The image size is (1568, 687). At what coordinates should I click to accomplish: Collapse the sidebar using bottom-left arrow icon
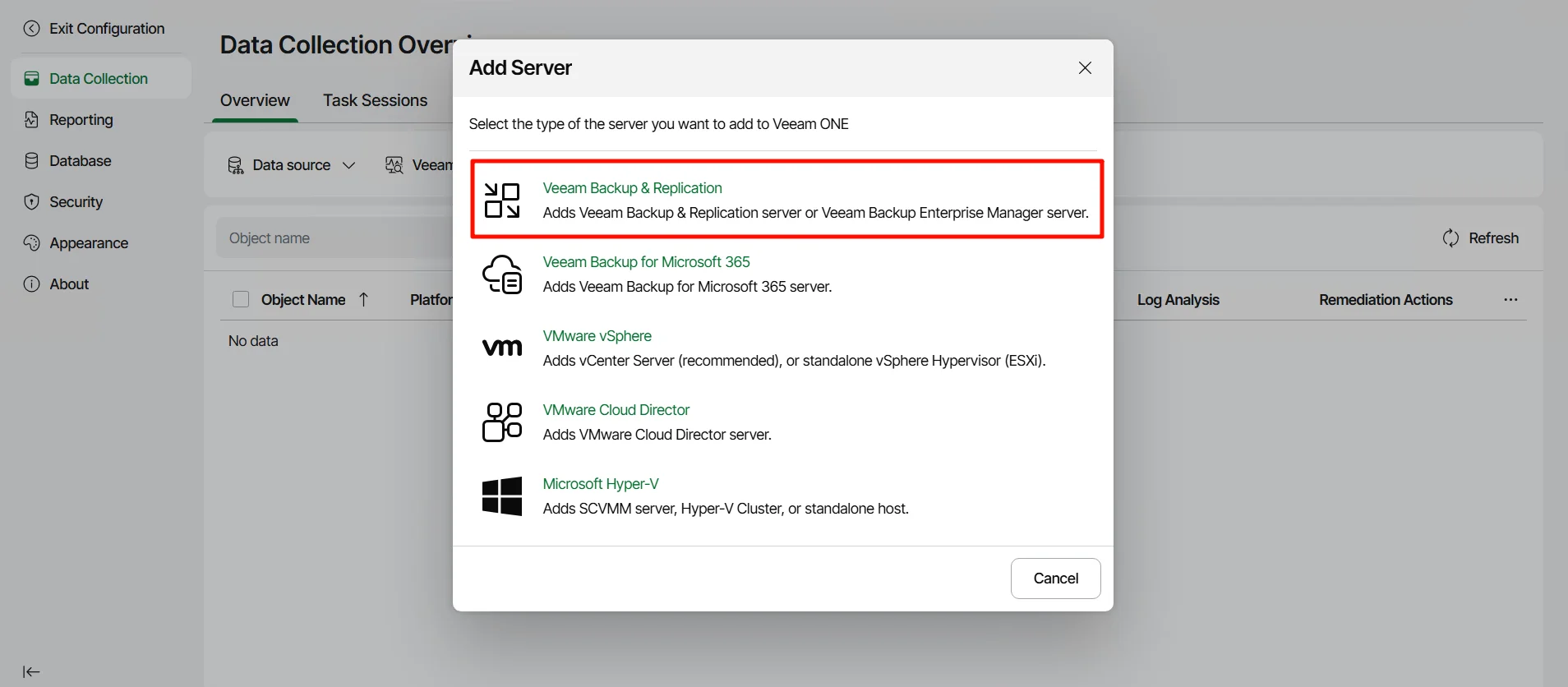coord(31,671)
